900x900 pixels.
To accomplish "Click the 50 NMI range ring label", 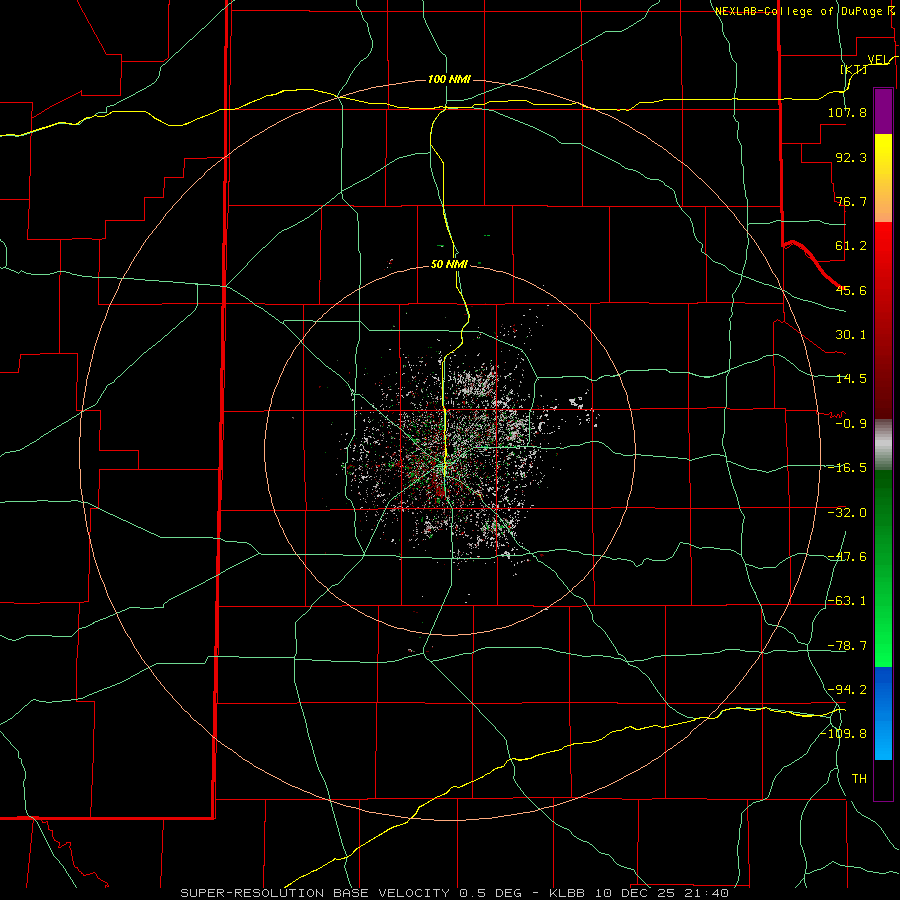I will pos(449,264).
